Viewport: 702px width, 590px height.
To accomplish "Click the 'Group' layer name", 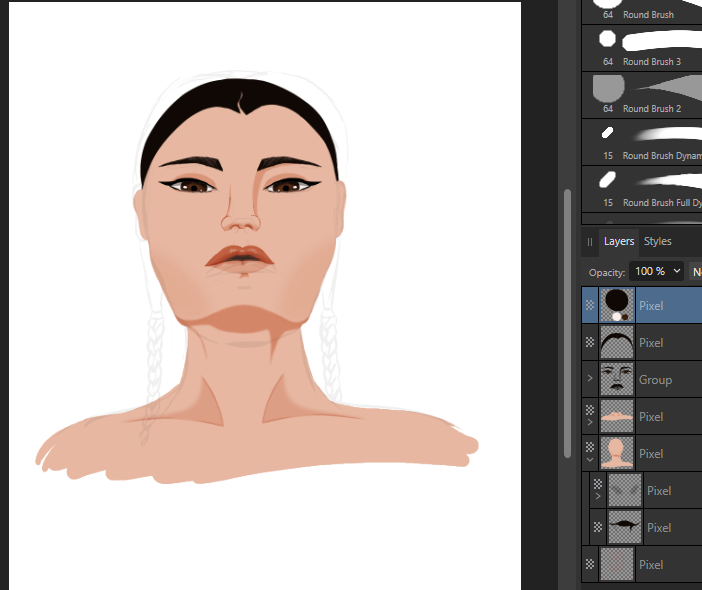I will point(655,380).
